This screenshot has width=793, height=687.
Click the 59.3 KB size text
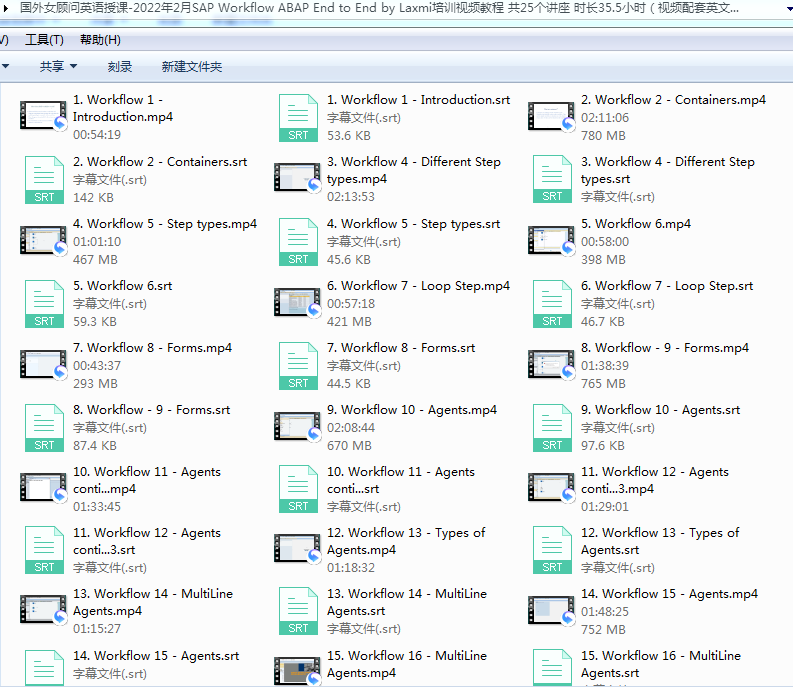pyautogui.click(x=95, y=322)
